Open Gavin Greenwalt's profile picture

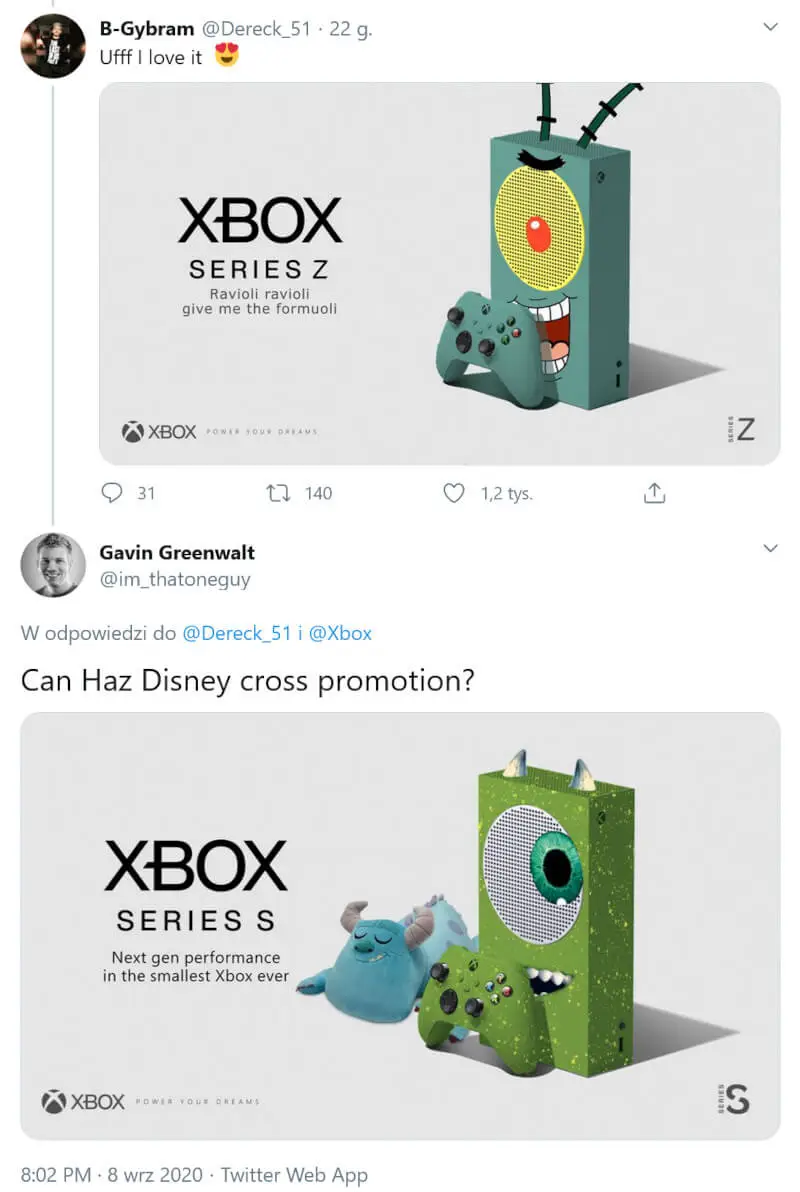click(52, 566)
